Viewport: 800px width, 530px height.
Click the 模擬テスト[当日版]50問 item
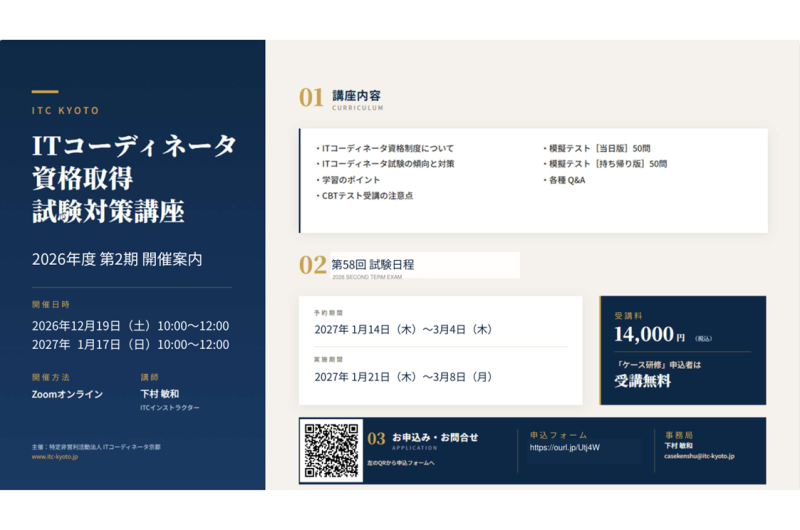[596, 148]
